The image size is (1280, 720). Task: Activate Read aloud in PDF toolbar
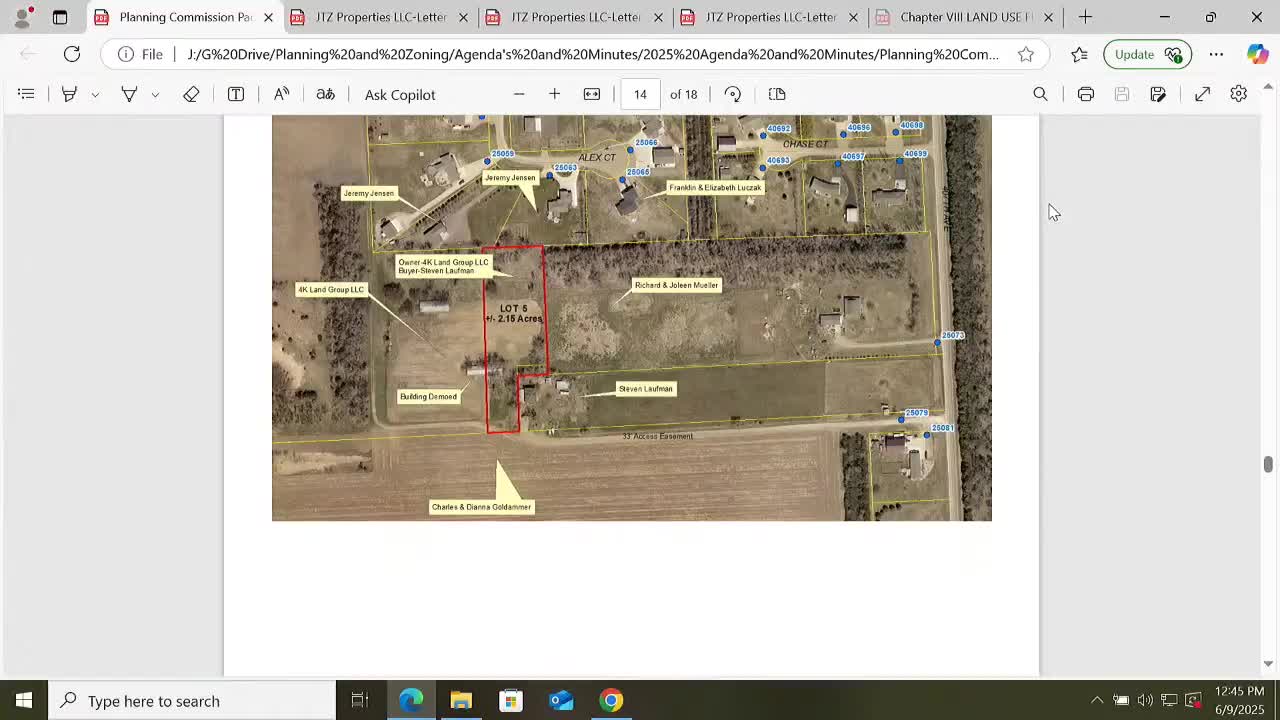point(282,94)
